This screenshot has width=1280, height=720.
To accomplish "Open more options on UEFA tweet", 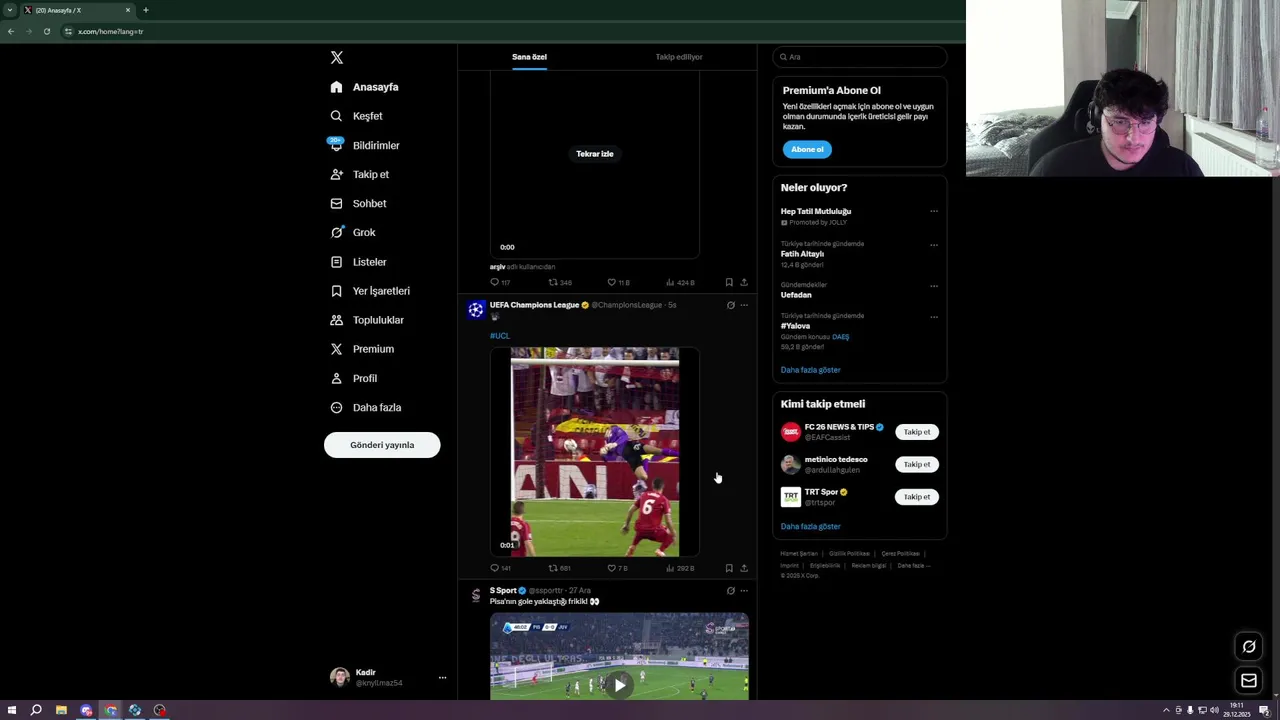I will (744, 305).
